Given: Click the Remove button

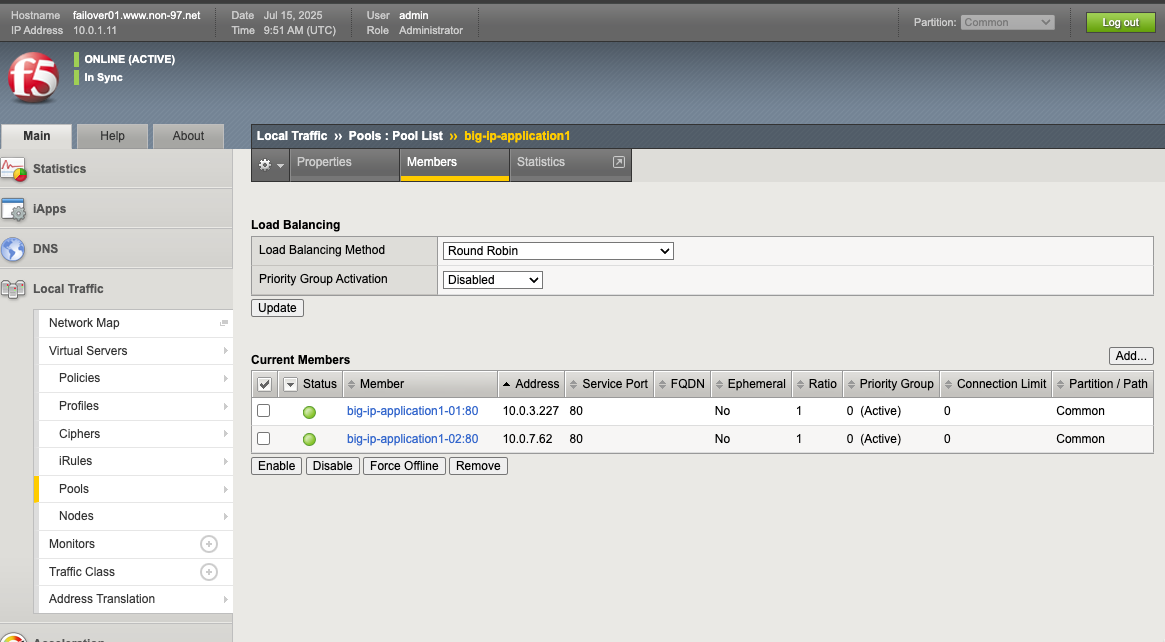Looking at the screenshot, I should 478,466.
